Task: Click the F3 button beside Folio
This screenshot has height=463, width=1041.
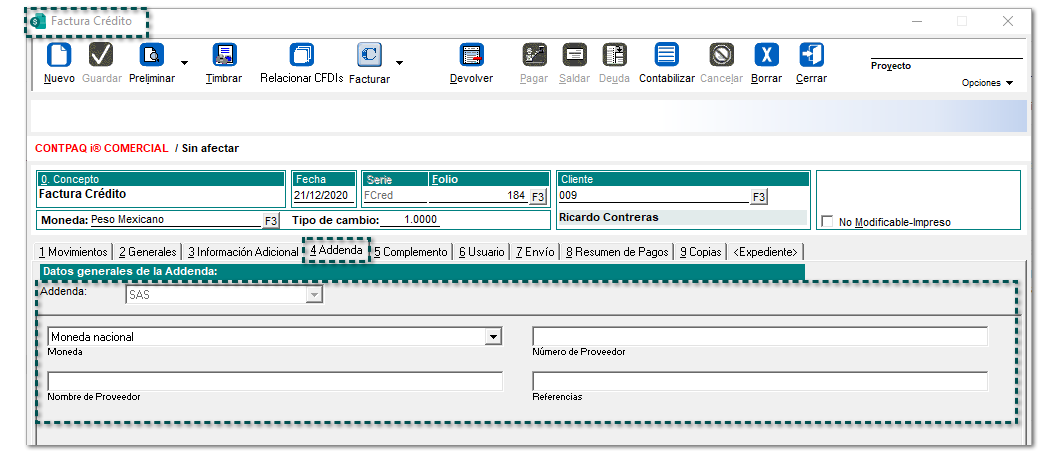Action: [538, 196]
